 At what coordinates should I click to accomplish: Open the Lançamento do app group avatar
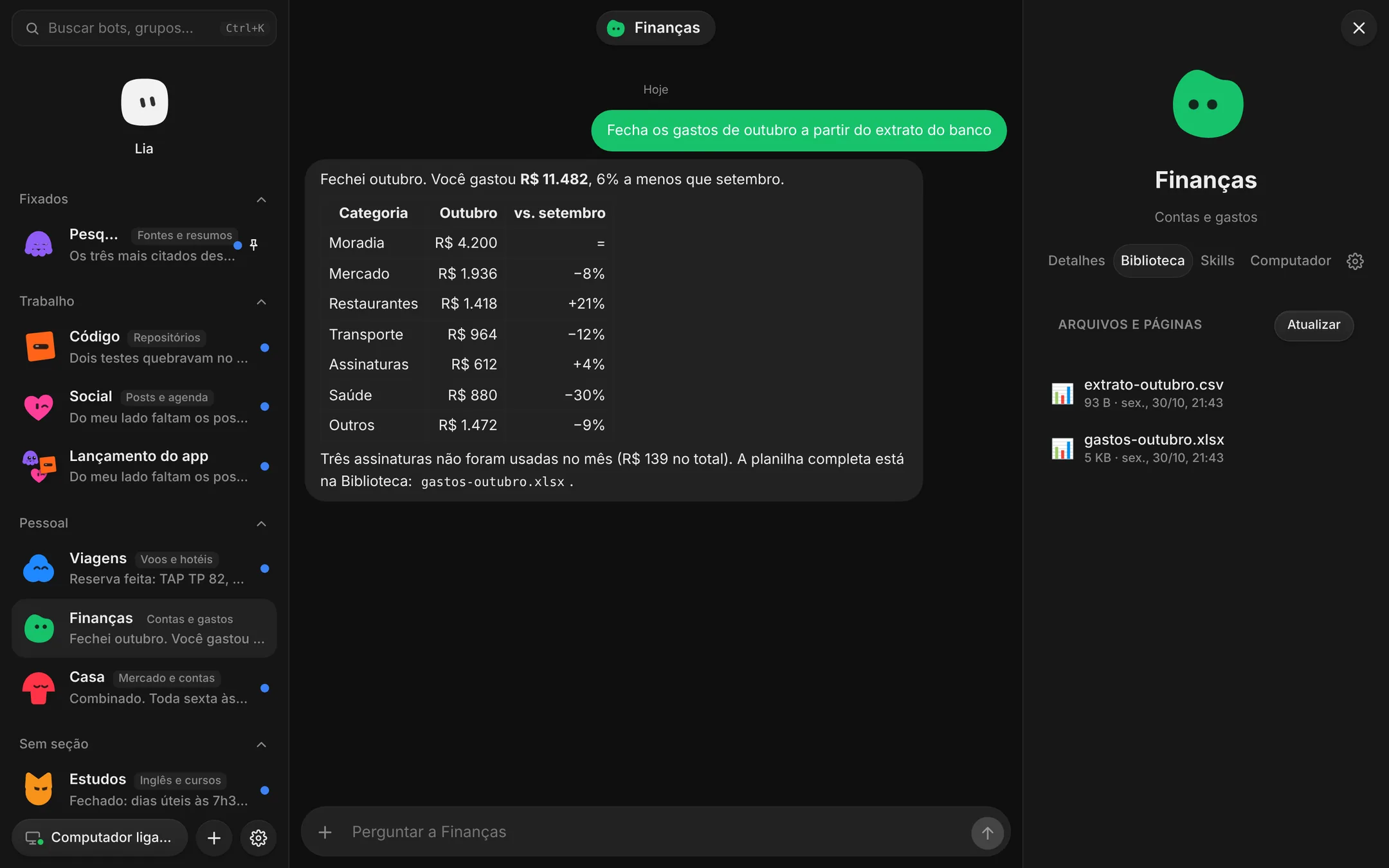click(x=39, y=466)
